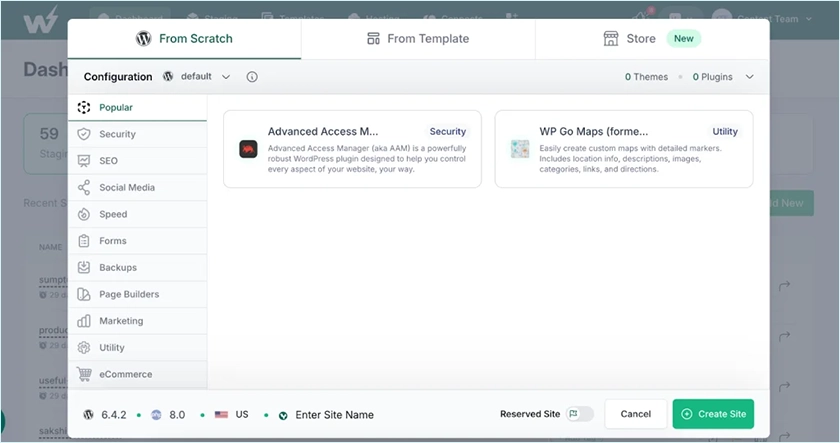Screen dimensions: 840x443
Task: Click the Security shield icon in sidebar
Action: pyautogui.click(x=84, y=134)
